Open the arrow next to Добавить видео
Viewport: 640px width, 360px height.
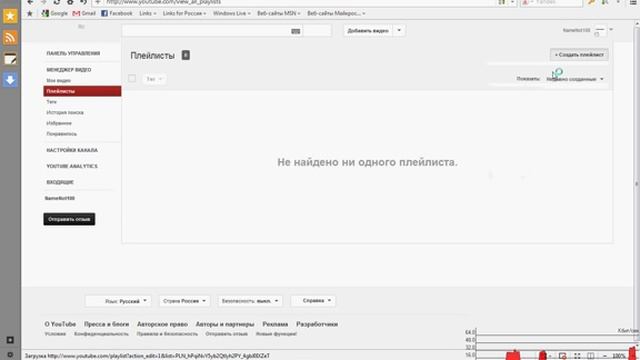399,31
